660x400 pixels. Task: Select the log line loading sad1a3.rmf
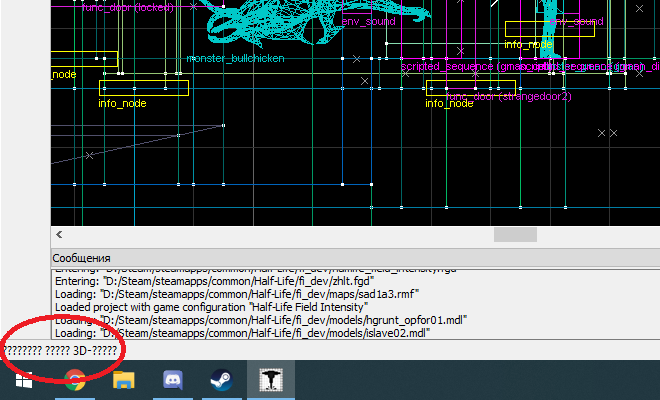[236, 294]
